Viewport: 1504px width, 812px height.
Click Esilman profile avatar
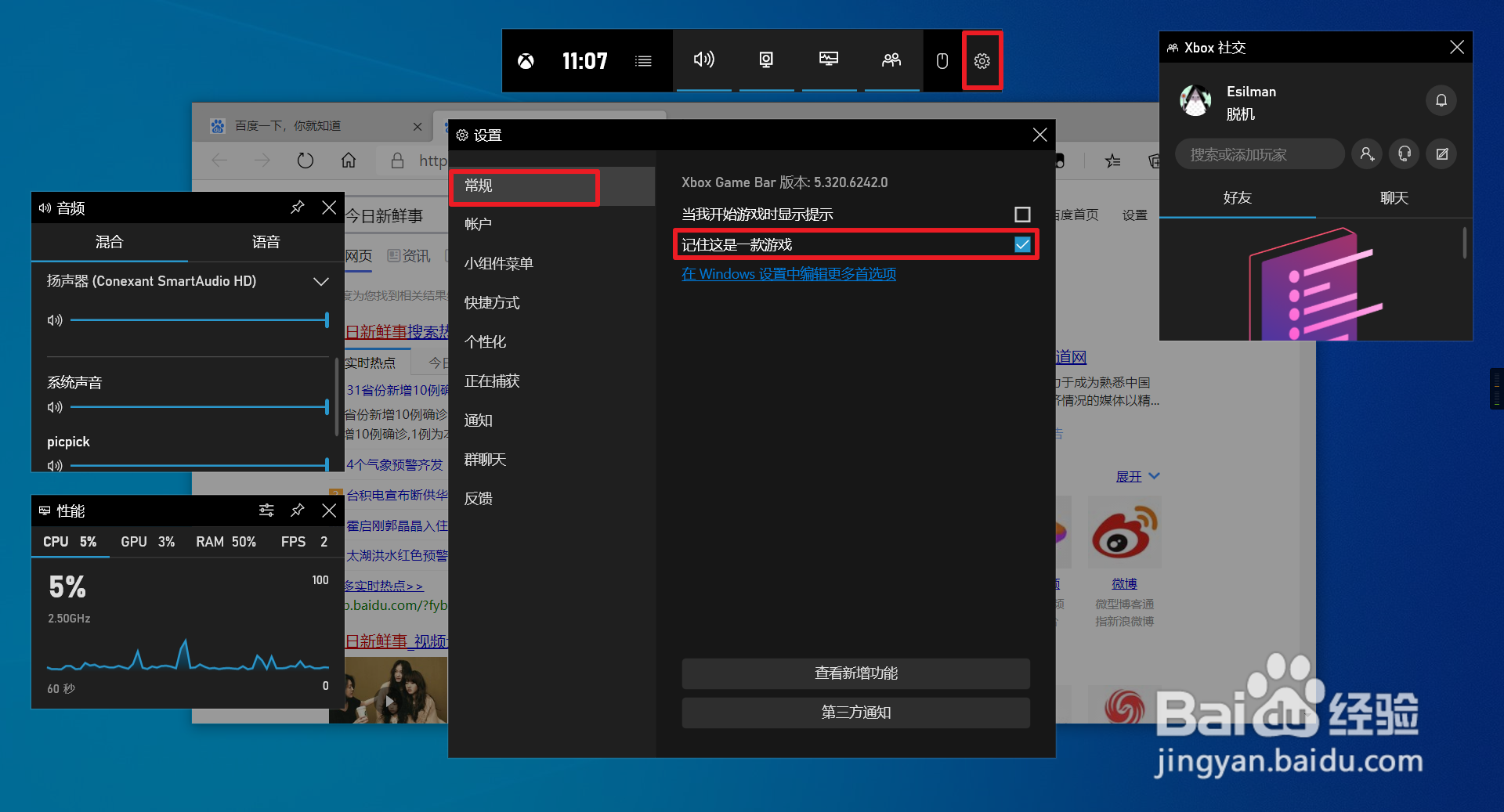click(1195, 100)
